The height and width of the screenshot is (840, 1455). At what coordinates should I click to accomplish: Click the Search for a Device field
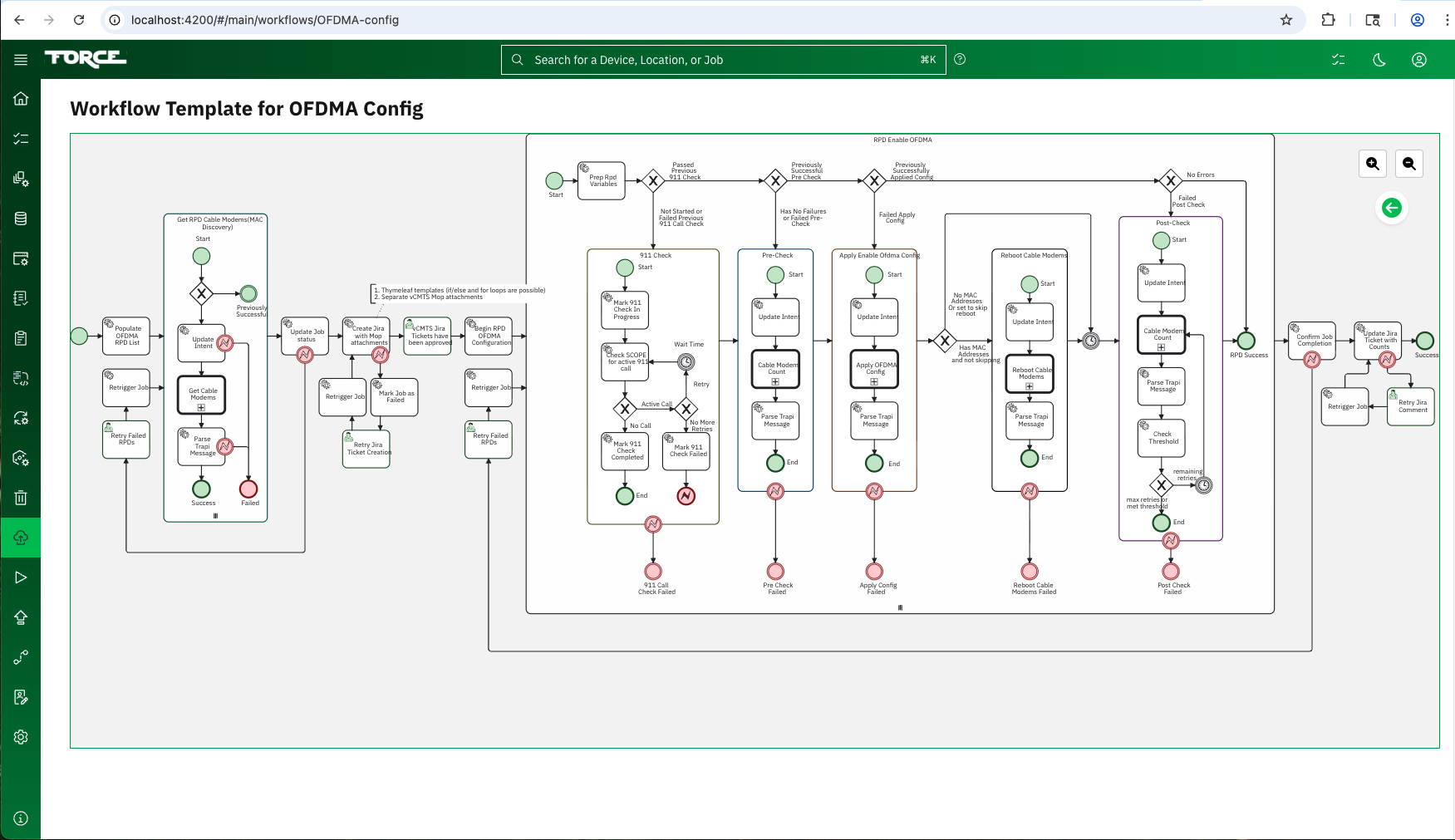[x=722, y=59]
